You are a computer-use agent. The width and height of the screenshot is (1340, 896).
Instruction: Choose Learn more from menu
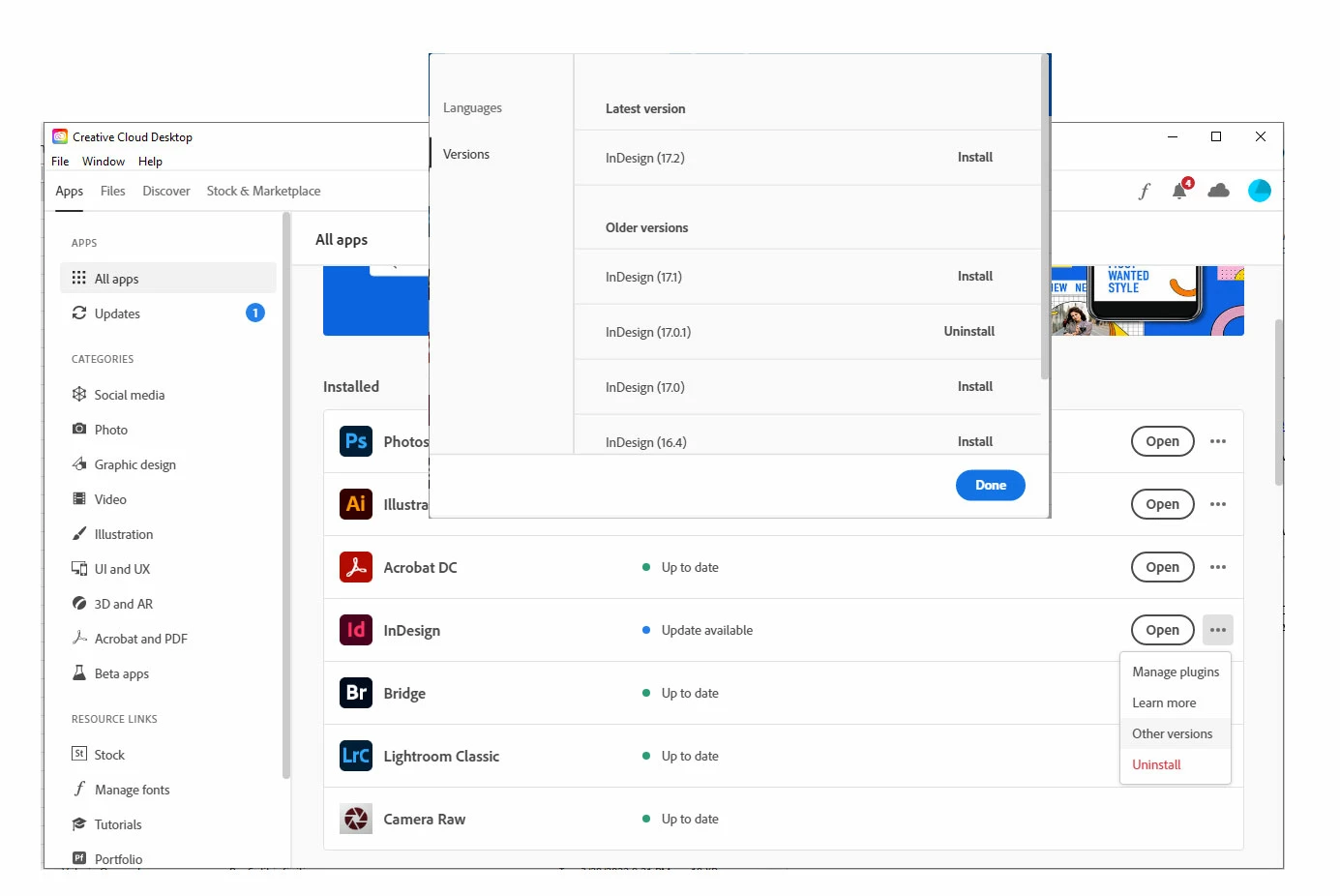click(x=1176, y=702)
